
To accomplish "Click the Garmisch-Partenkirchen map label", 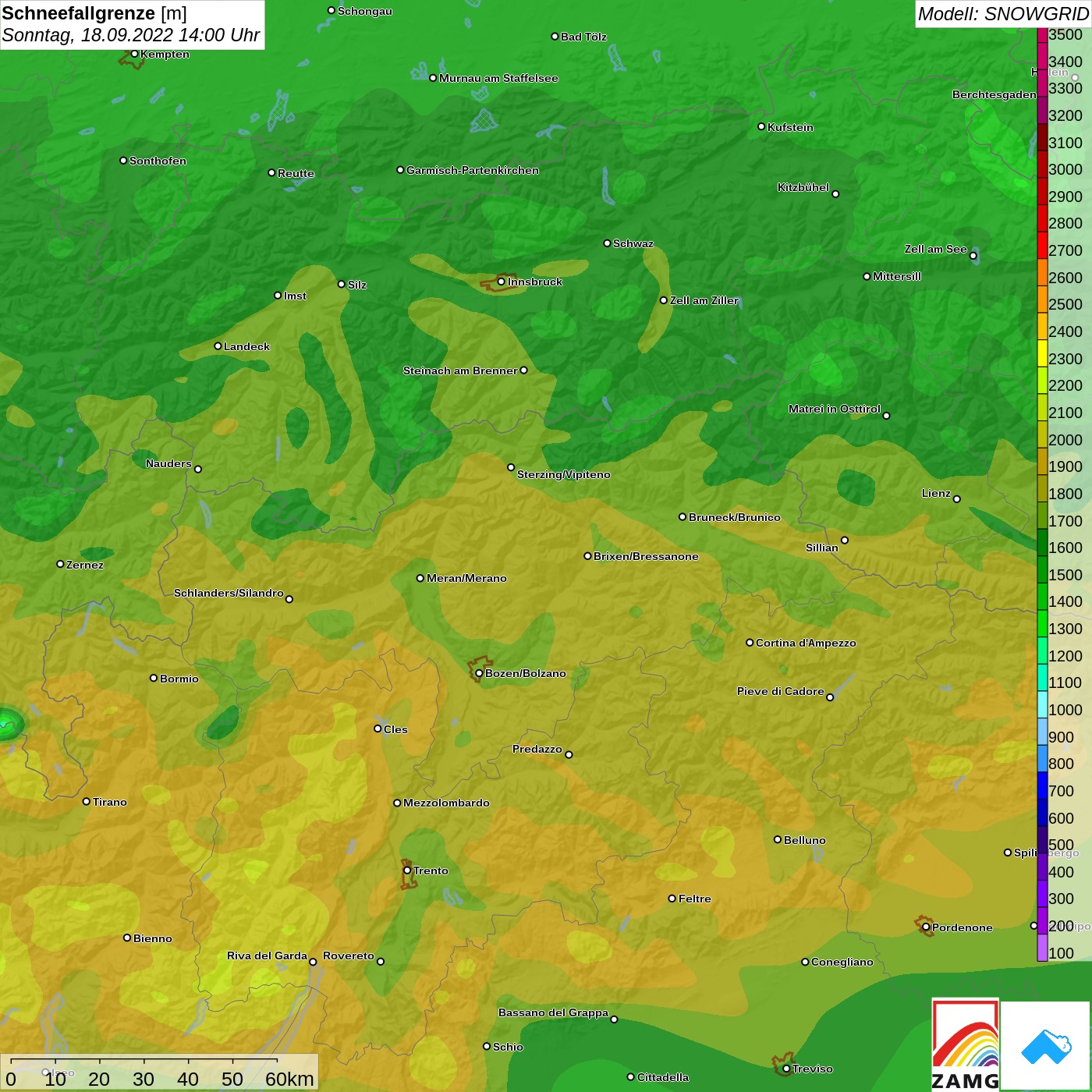I will (x=473, y=170).
